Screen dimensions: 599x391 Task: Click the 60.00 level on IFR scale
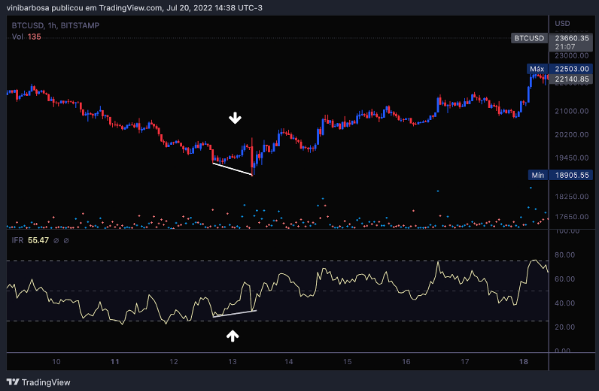point(564,279)
